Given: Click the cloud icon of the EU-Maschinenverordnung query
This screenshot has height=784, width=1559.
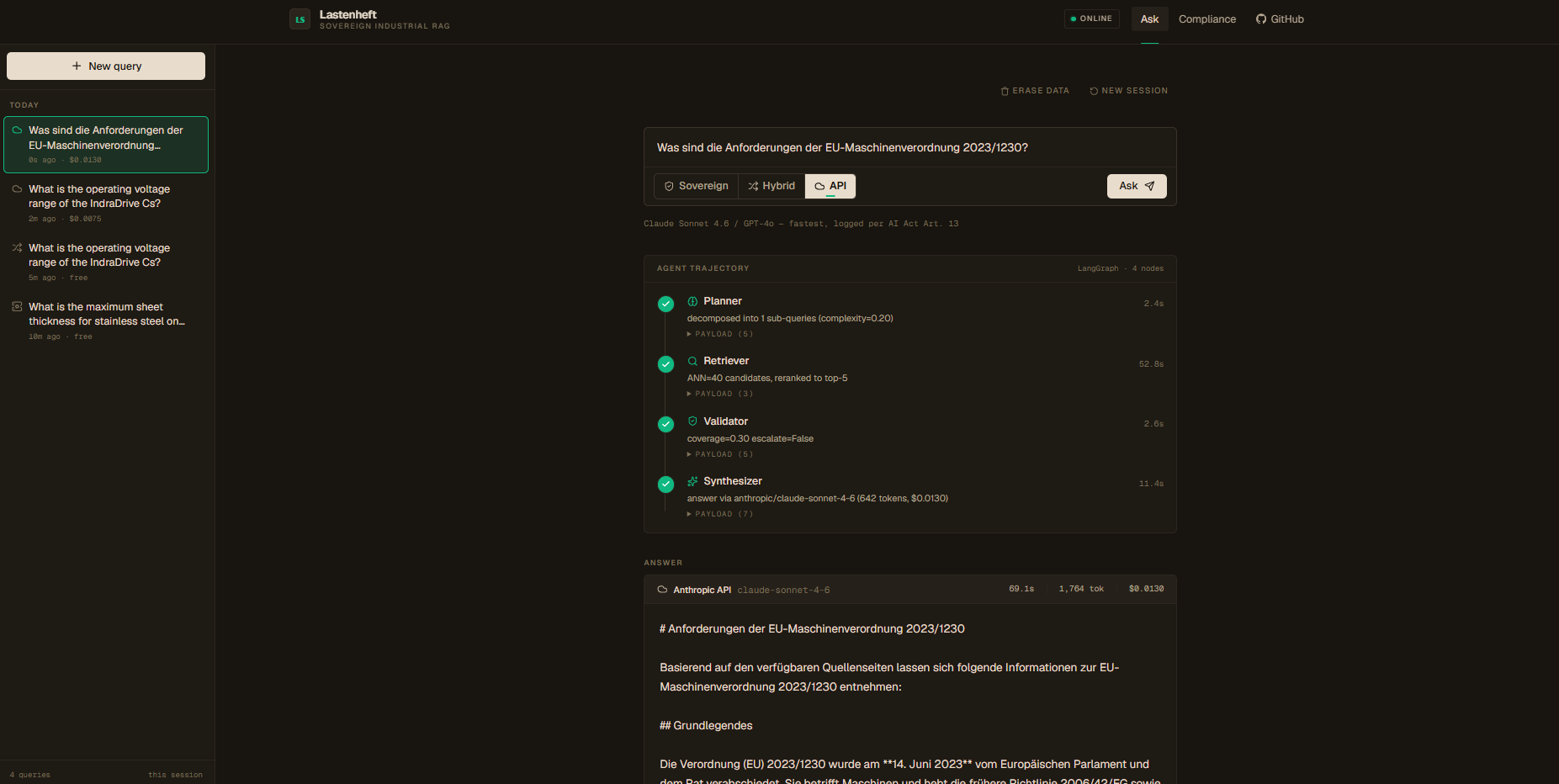Looking at the screenshot, I should (17, 130).
